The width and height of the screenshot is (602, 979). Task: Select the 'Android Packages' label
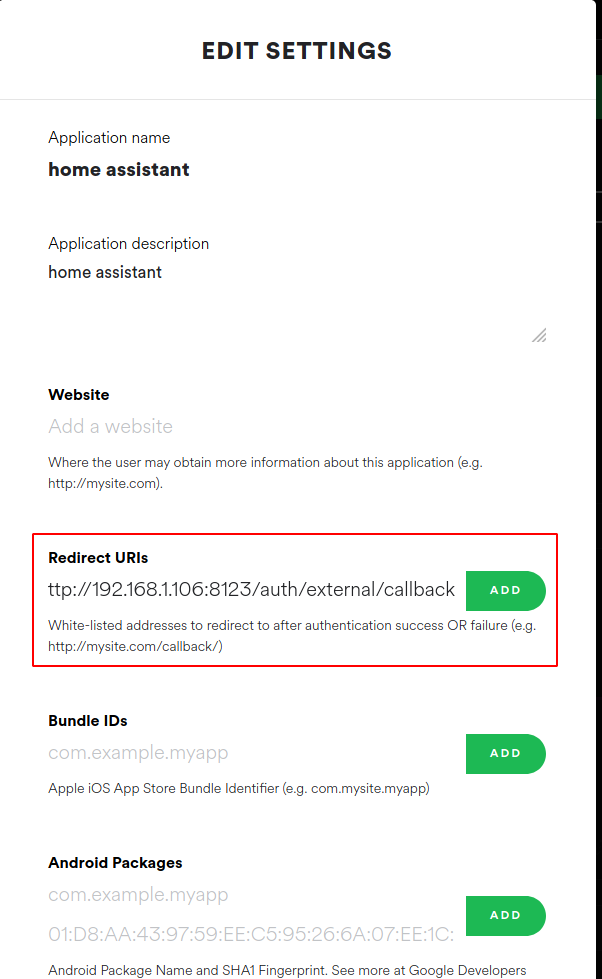click(115, 863)
